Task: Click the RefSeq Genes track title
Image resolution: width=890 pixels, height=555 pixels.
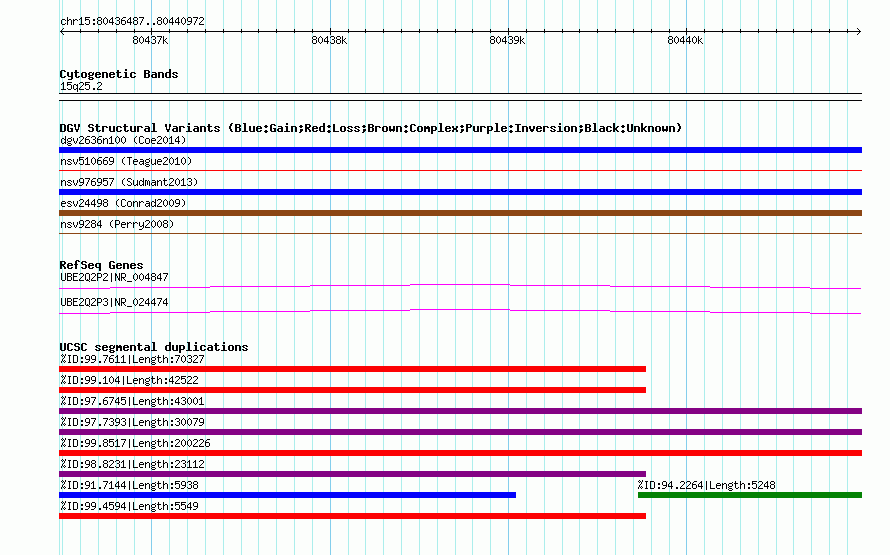Action: [x=101, y=265]
